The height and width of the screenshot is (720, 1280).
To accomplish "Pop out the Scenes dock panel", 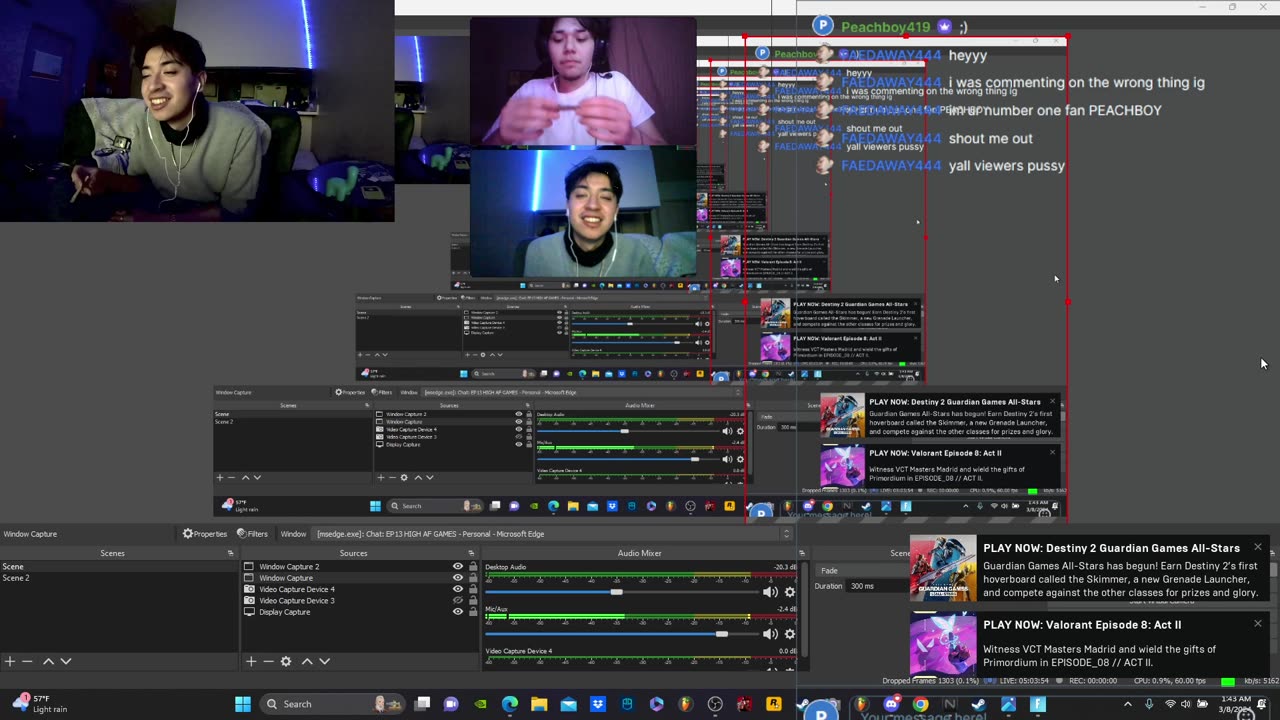I will click(x=230, y=553).
